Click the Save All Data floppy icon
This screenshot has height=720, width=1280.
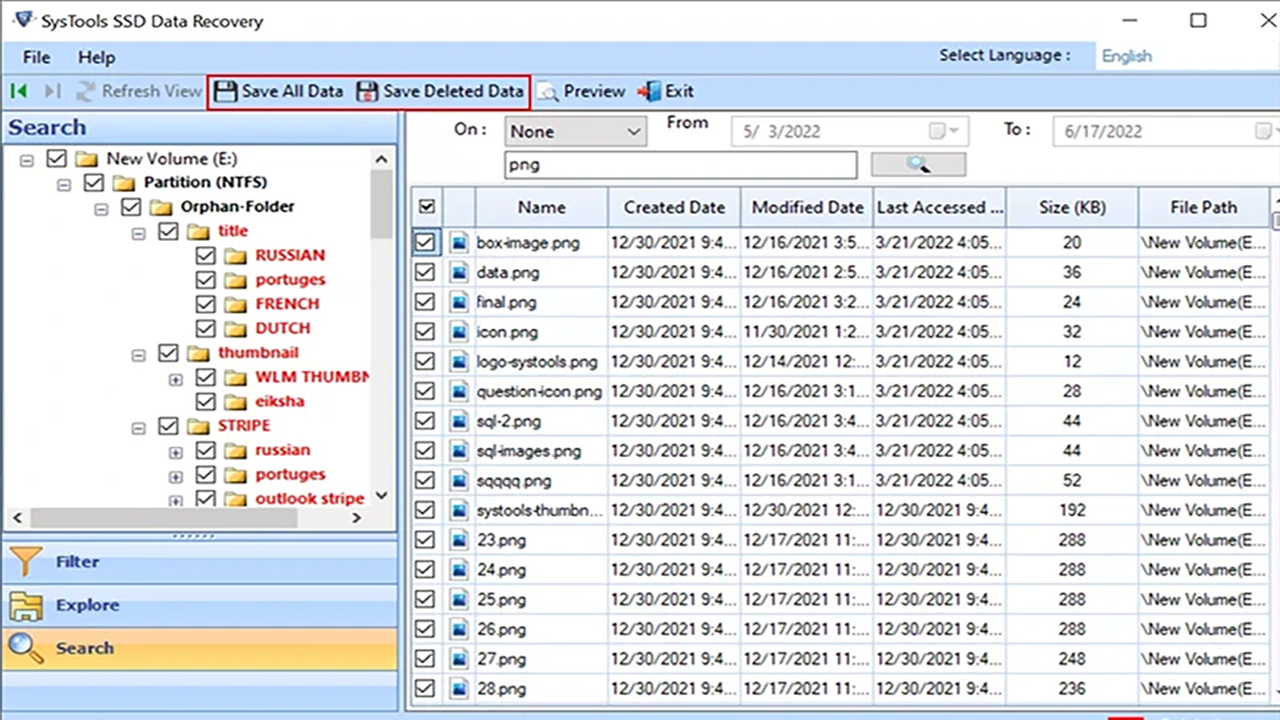[226, 91]
